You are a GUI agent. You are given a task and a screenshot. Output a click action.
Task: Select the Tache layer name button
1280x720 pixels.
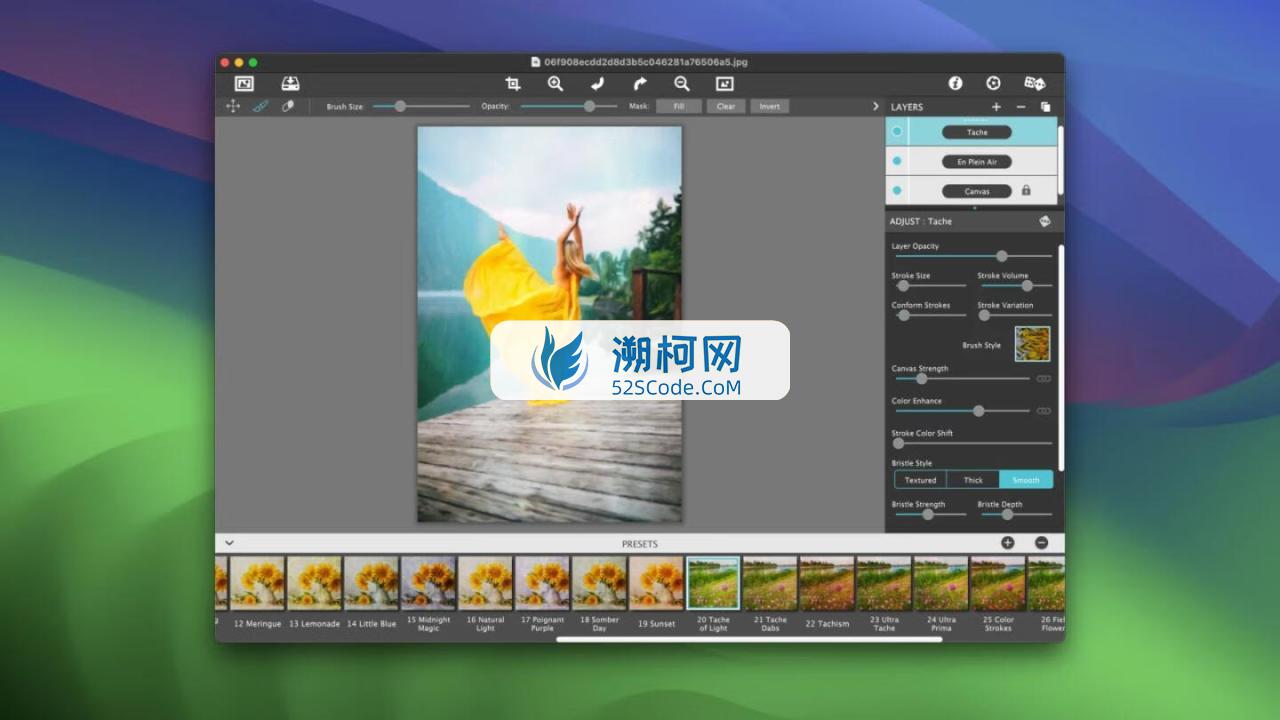pyautogui.click(x=977, y=132)
